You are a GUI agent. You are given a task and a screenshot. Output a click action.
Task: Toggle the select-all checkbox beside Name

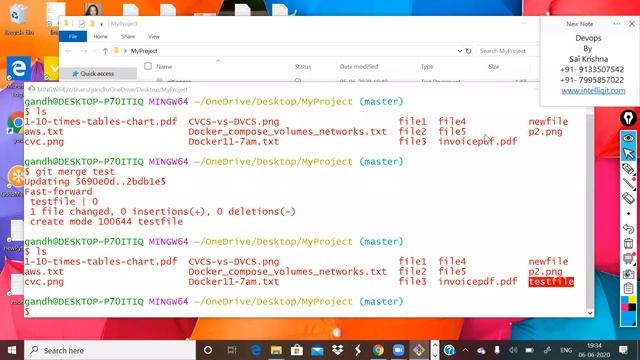(148, 66)
